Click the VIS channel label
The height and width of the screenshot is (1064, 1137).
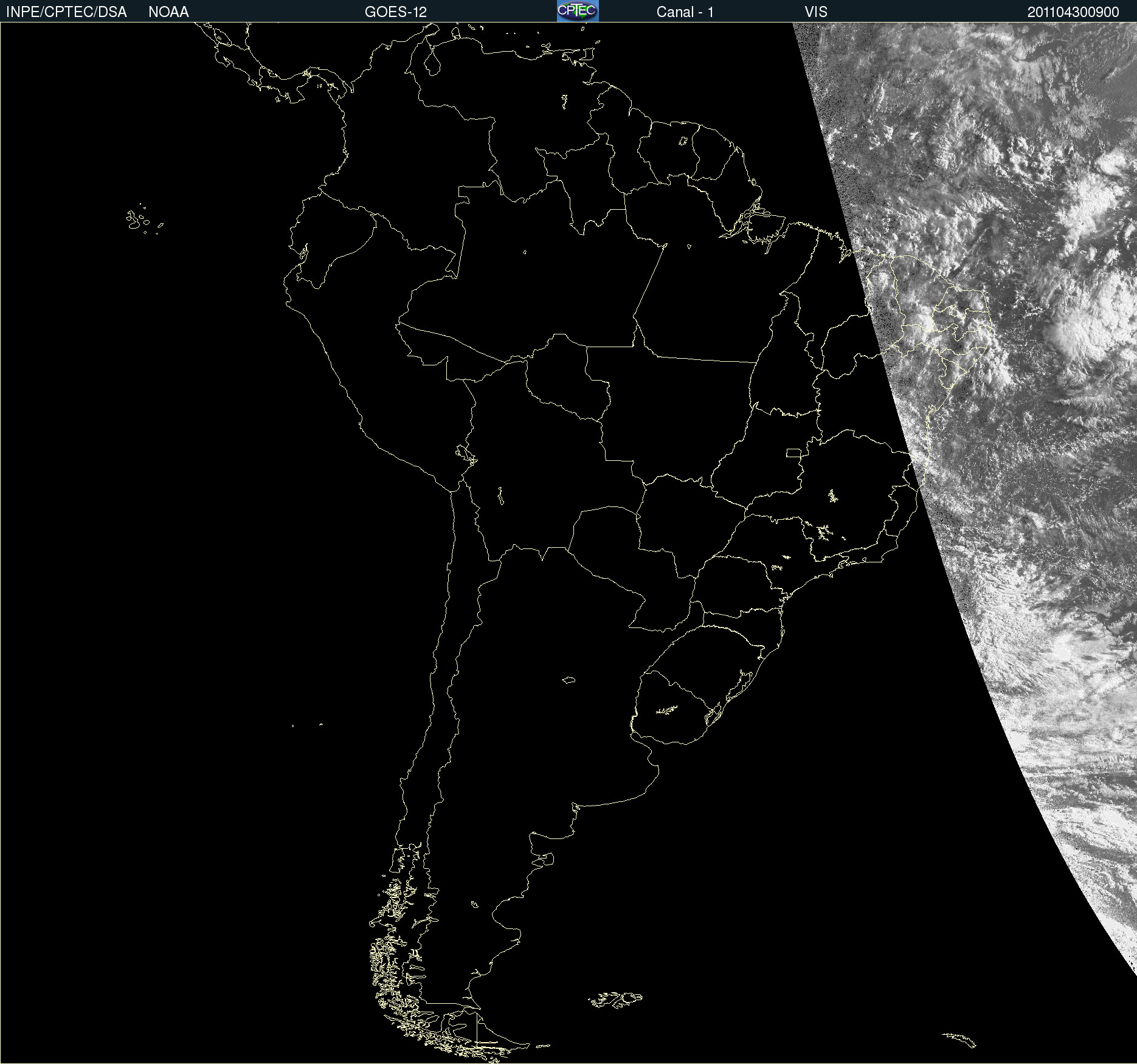point(816,12)
